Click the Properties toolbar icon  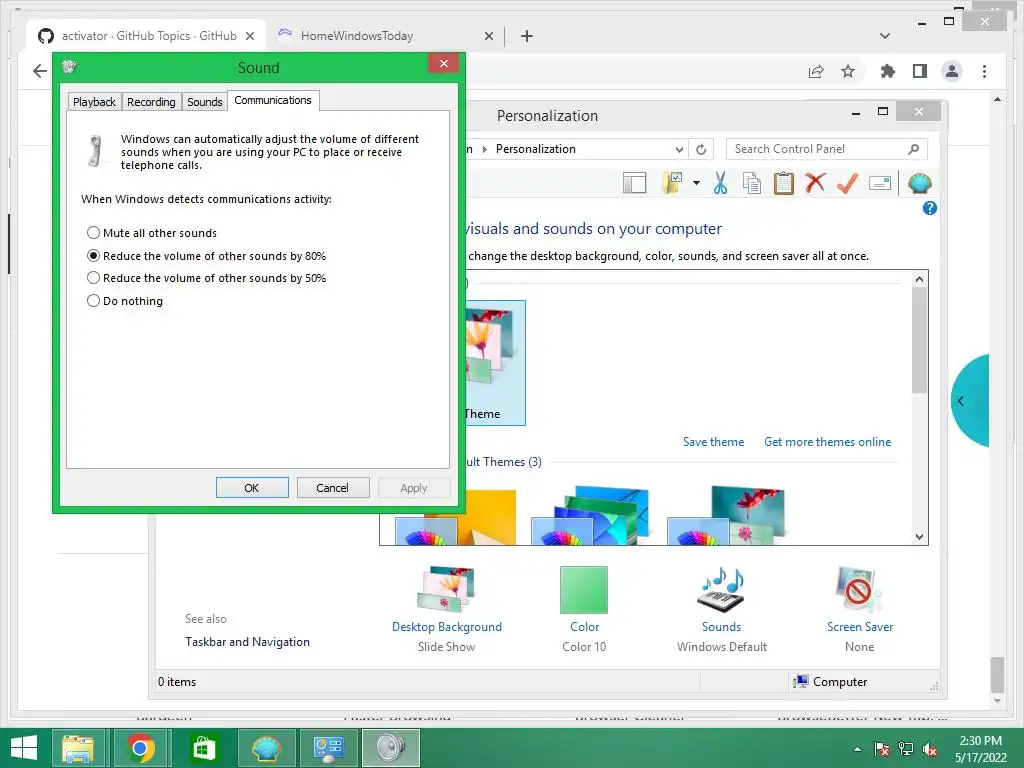880,184
